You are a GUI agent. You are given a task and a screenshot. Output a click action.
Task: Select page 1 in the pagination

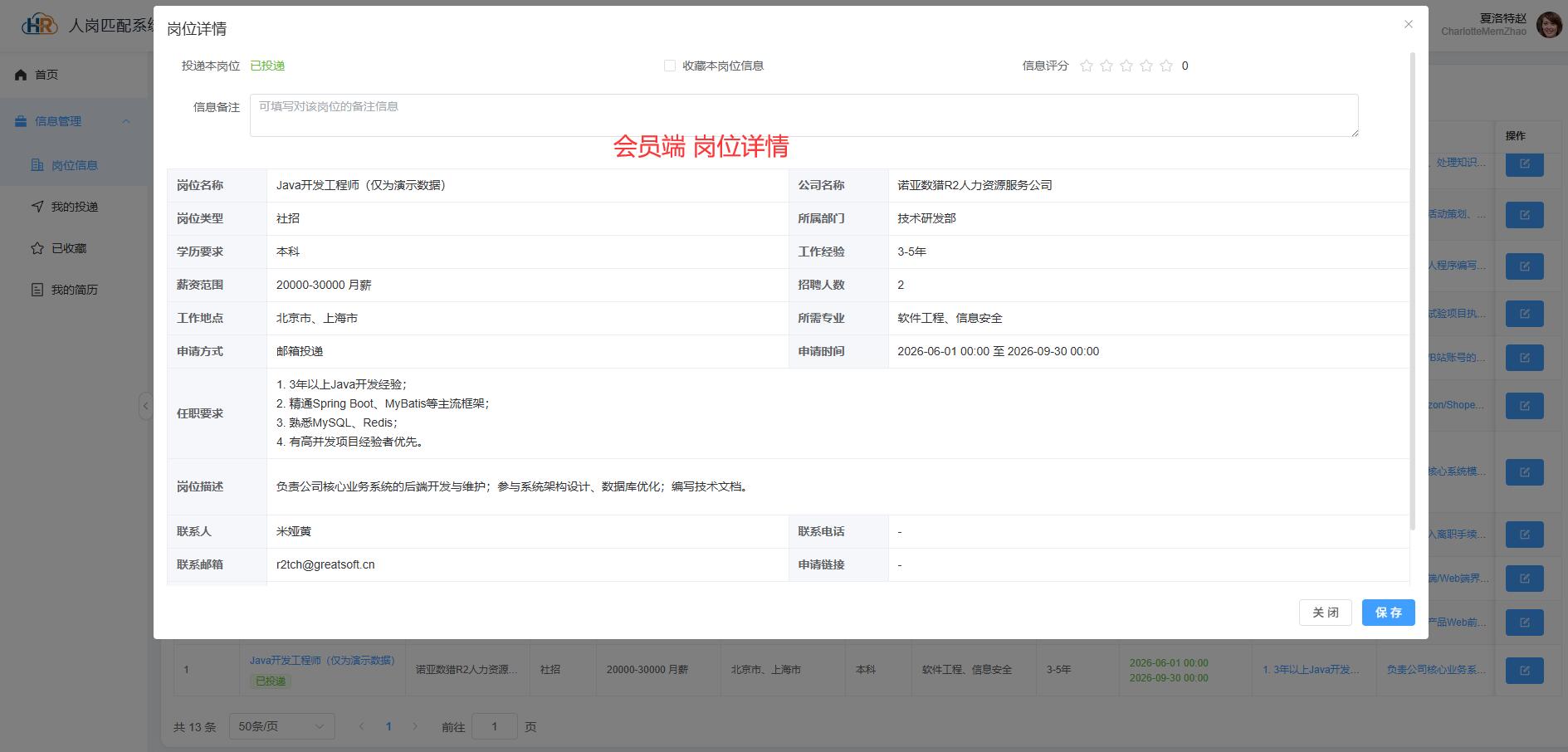pyautogui.click(x=388, y=726)
